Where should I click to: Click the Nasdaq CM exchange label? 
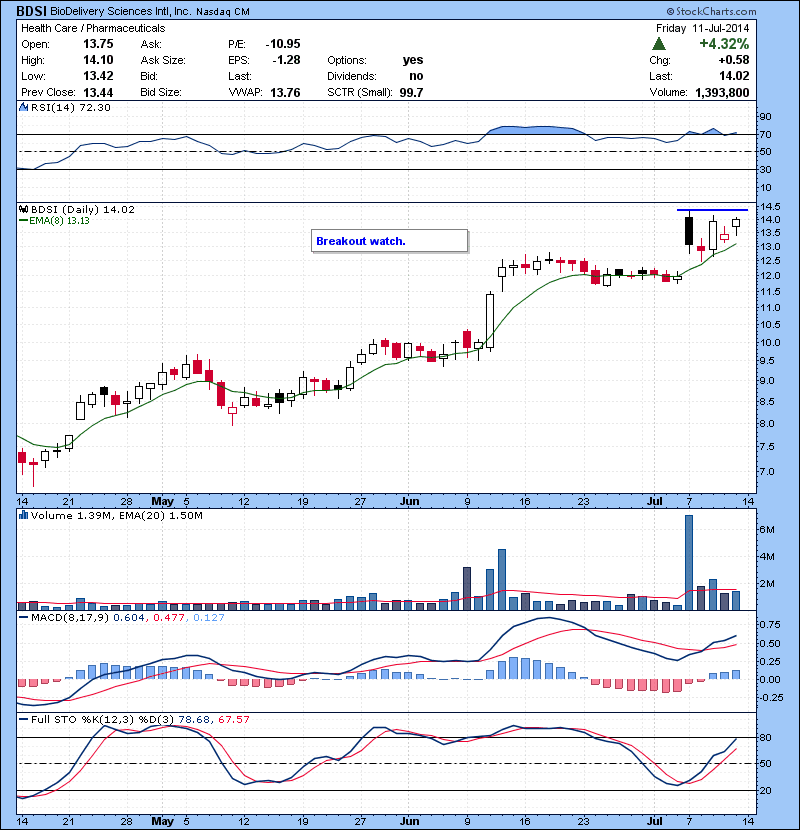(222, 12)
